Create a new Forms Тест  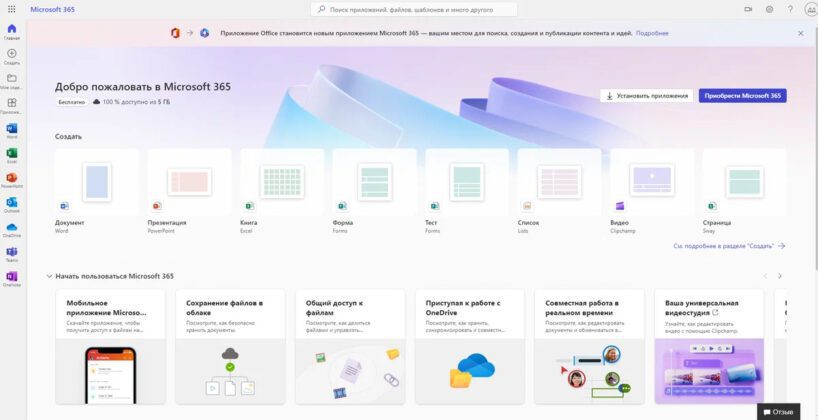[x=467, y=191]
